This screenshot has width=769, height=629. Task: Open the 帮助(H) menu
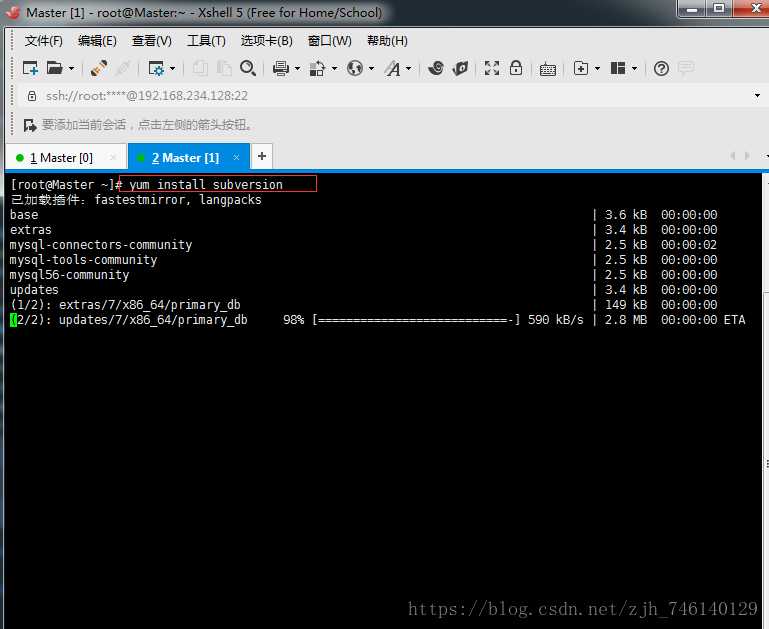[x=387, y=41]
